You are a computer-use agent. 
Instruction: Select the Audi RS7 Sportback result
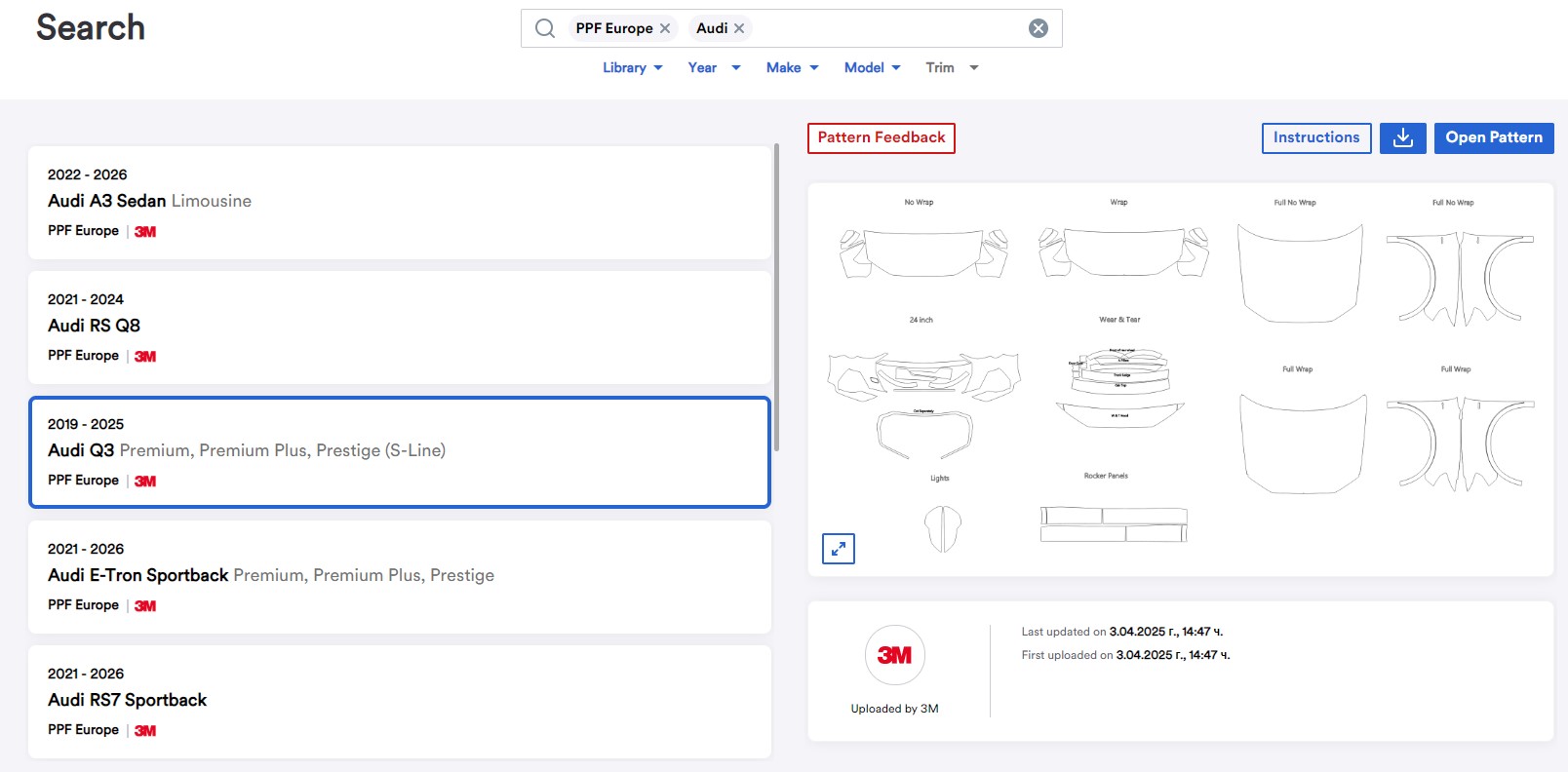click(400, 702)
